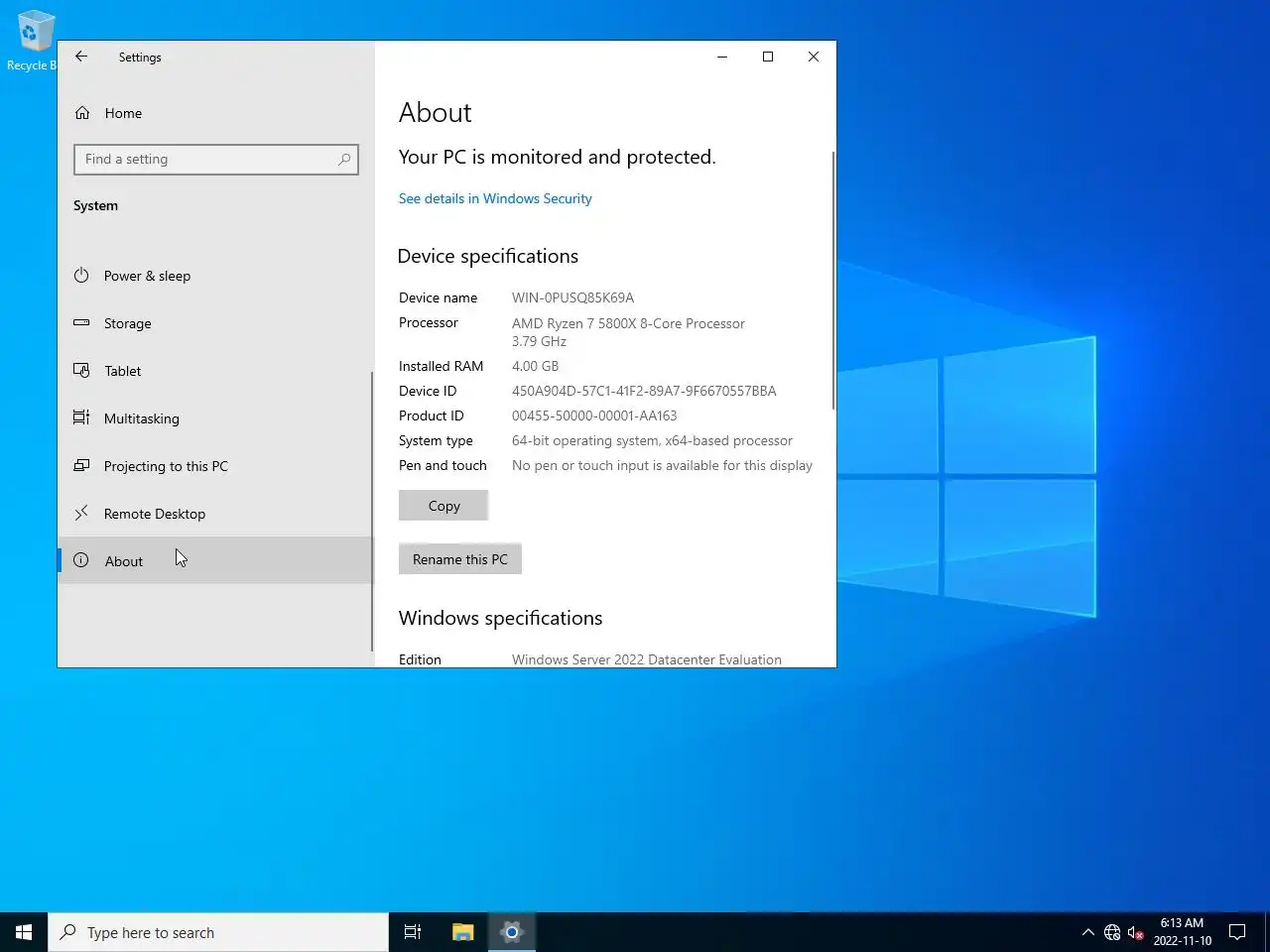Click Windows Server 2022 Datacenter Evaluation text
1270x952 pixels.
tap(647, 659)
